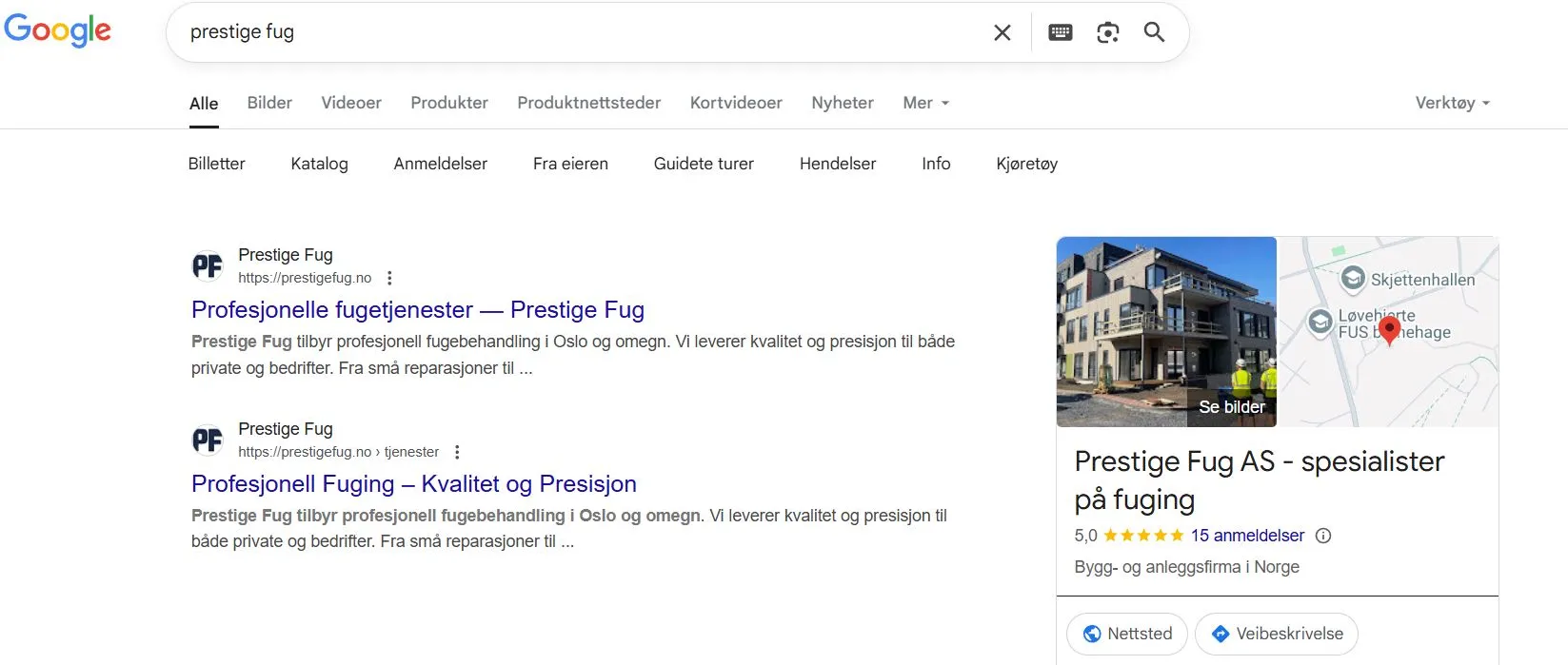Open the Se bilder building photo

pyautogui.click(x=1166, y=331)
